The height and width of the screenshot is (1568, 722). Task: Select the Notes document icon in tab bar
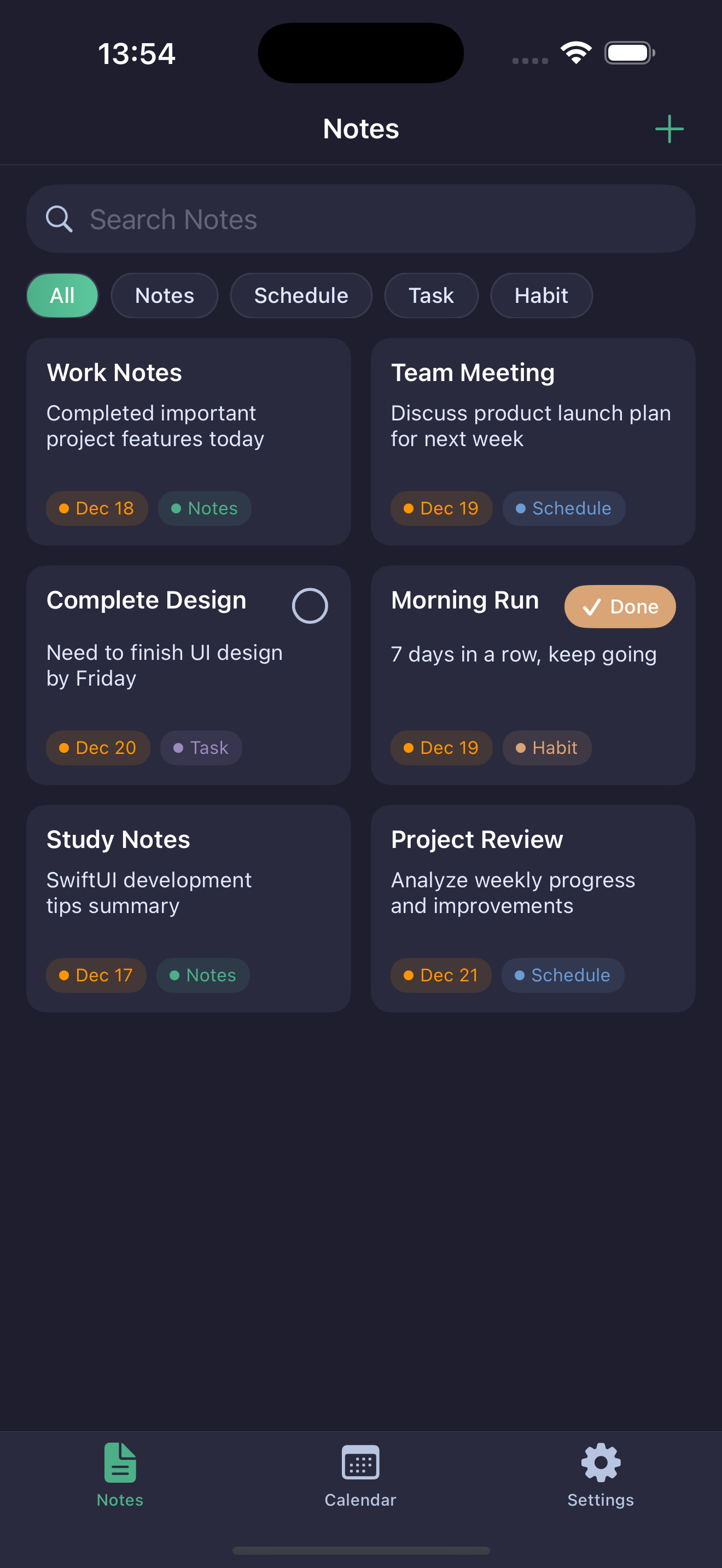[x=120, y=1462]
